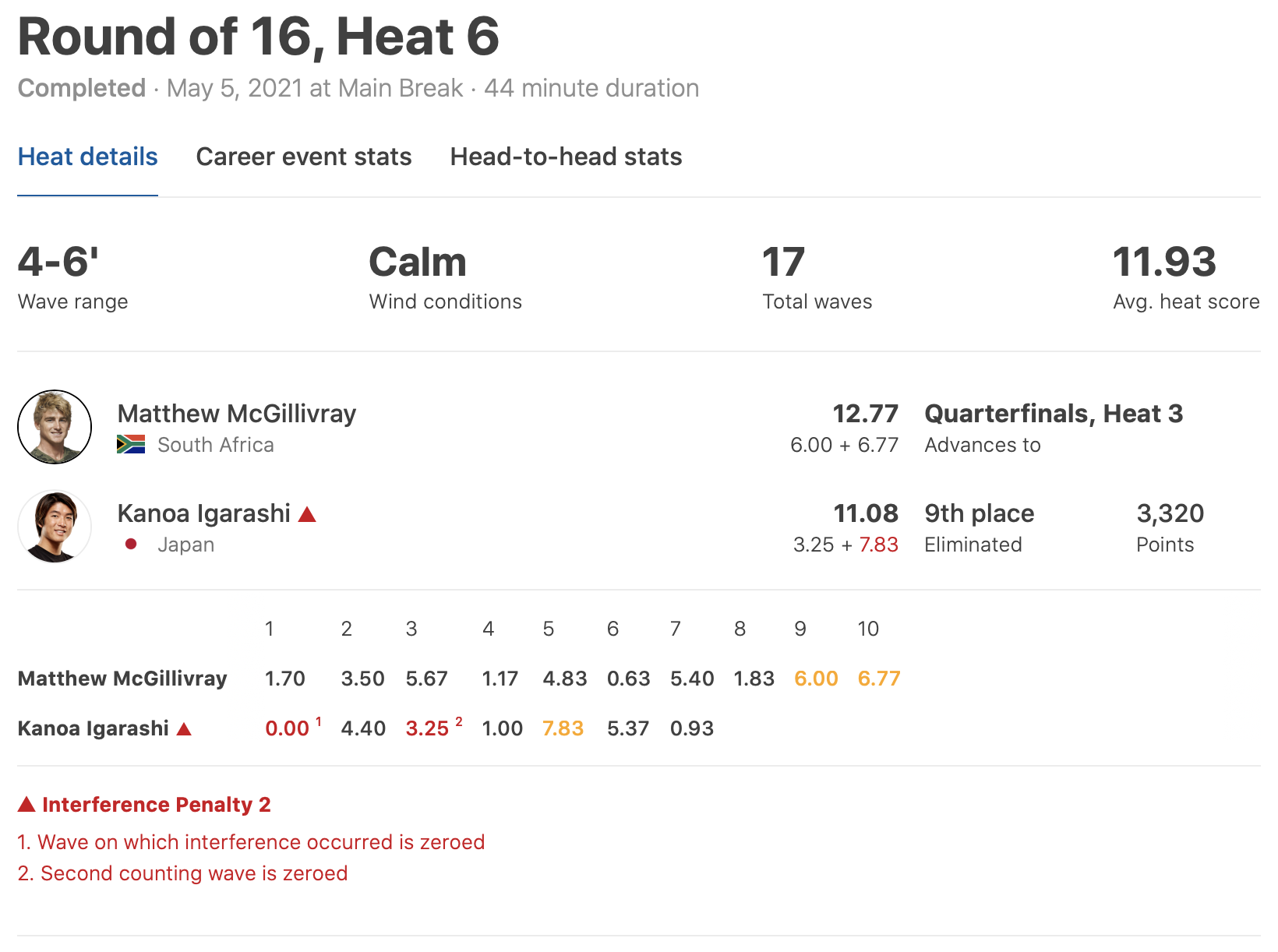Image resolution: width=1278 pixels, height=952 pixels.
Task: Click the Interference Penalty 2 heading
Action: [156, 805]
